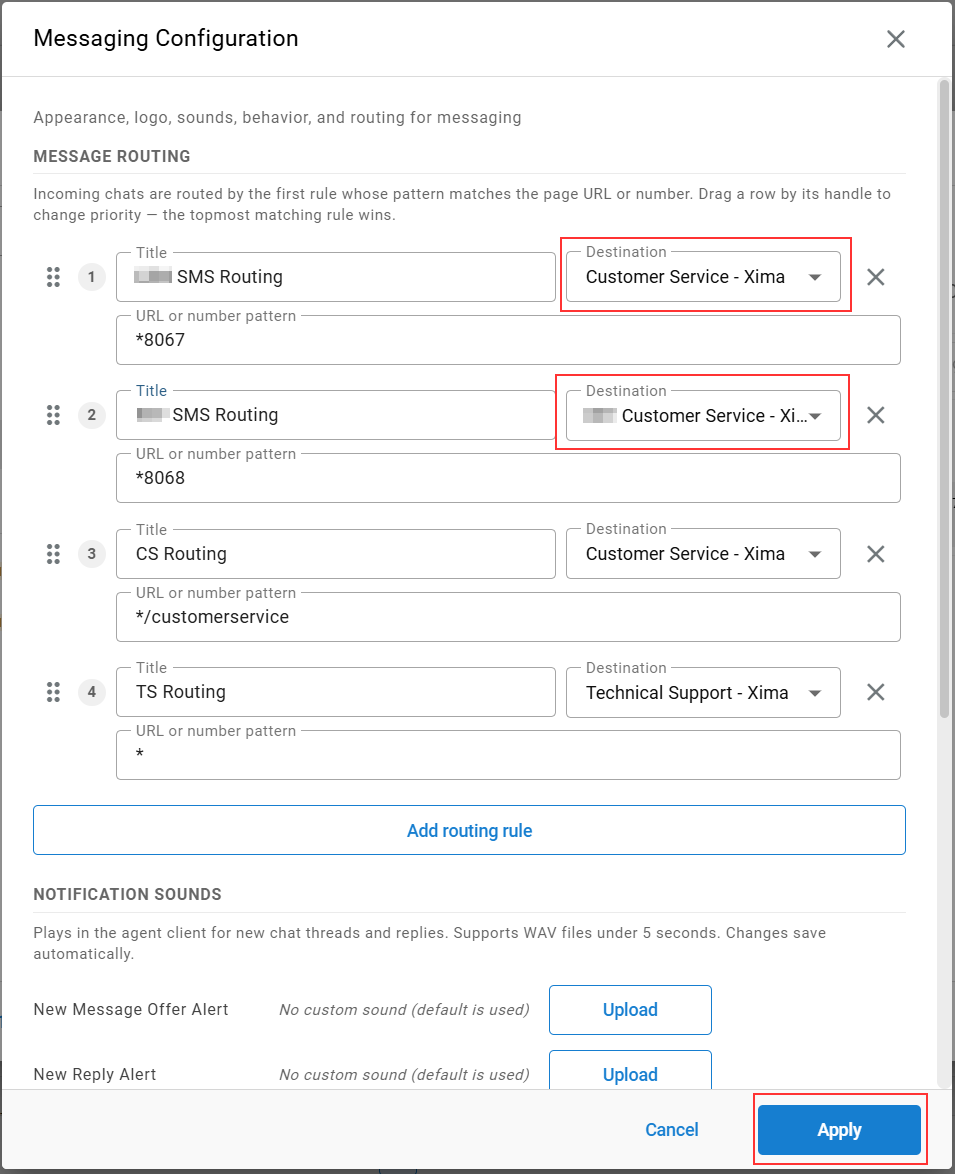The image size is (955, 1174).
Task: Click the drag handle for TS Routing
Action: pos(53,692)
